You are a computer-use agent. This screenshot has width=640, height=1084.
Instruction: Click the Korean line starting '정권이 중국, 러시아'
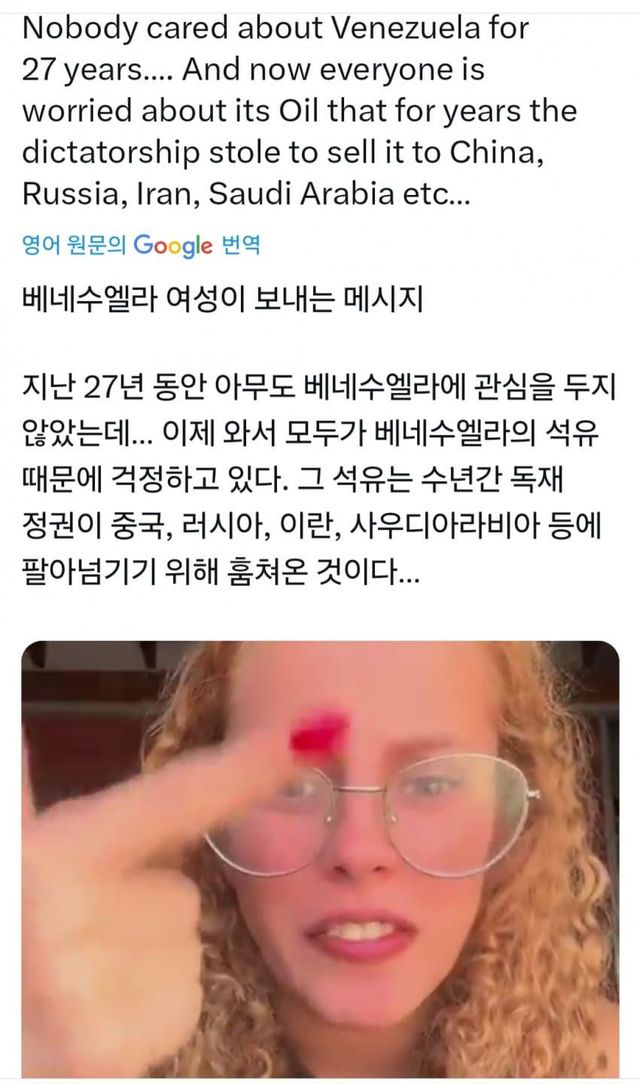[312, 525]
